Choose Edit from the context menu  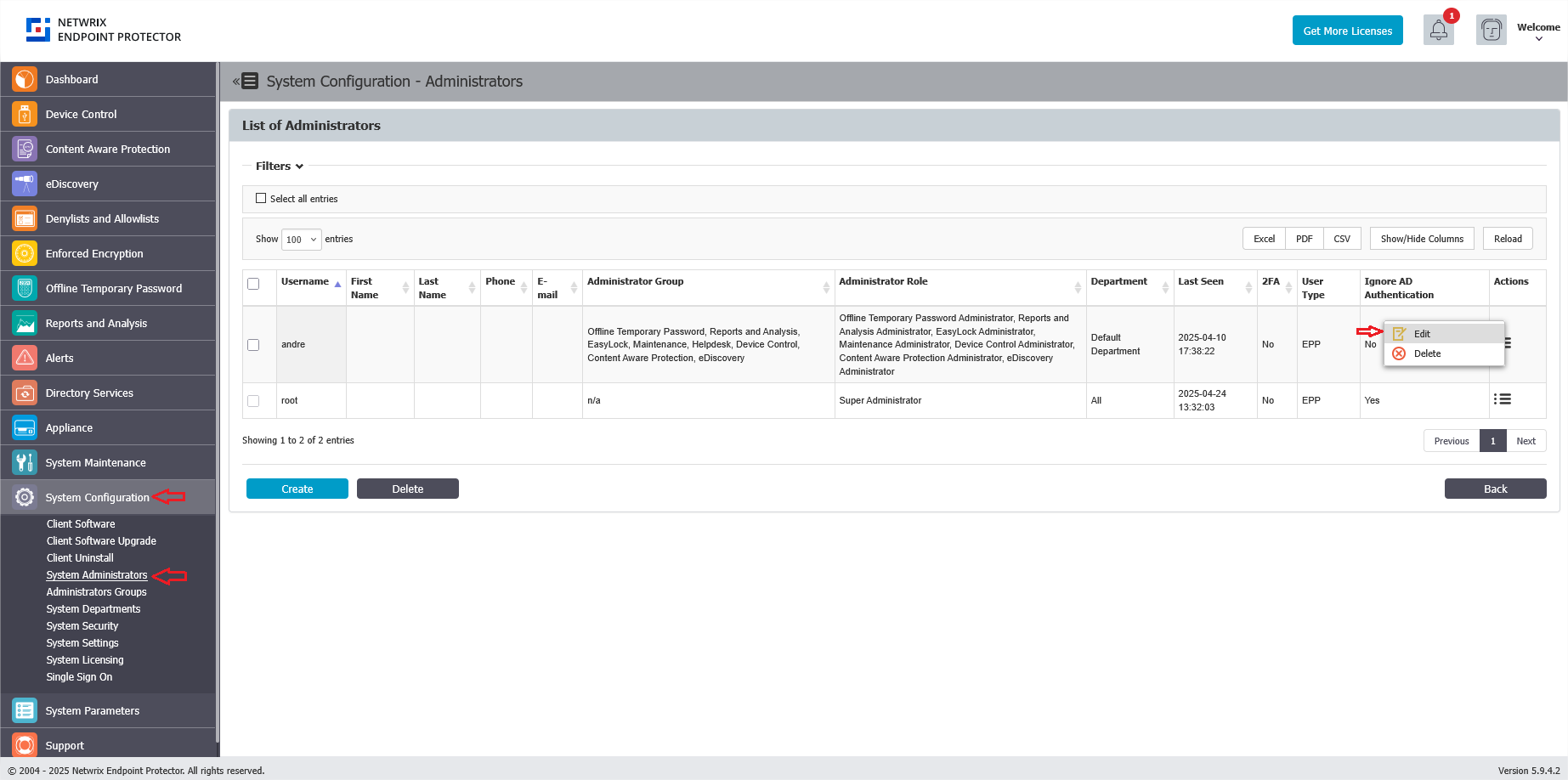click(1421, 333)
